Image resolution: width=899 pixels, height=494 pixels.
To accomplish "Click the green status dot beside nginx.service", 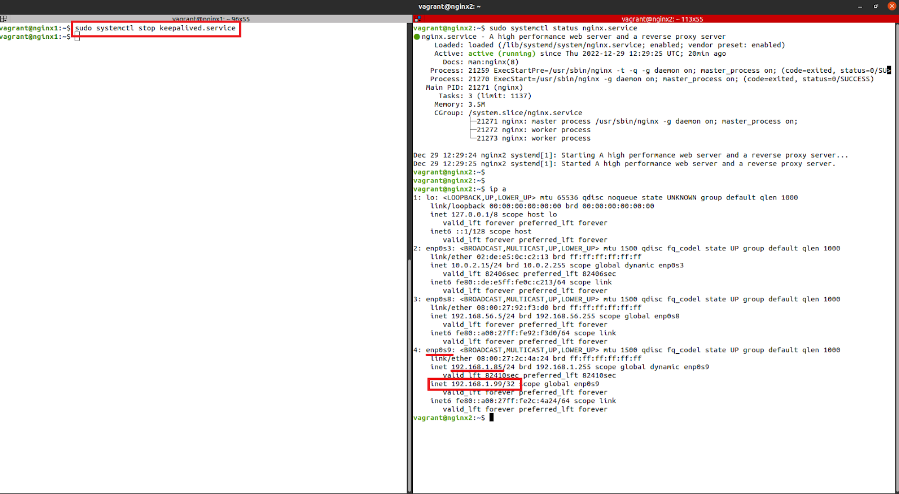I will (416, 37).
